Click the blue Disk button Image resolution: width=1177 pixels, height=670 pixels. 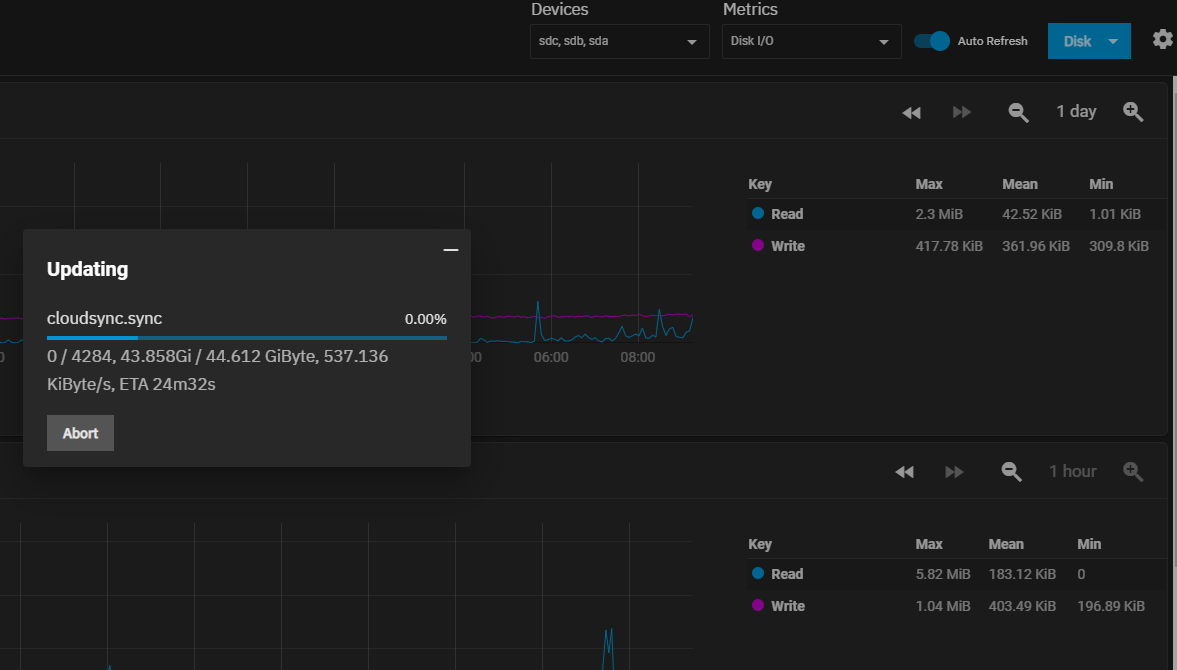(x=1077, y=41)
